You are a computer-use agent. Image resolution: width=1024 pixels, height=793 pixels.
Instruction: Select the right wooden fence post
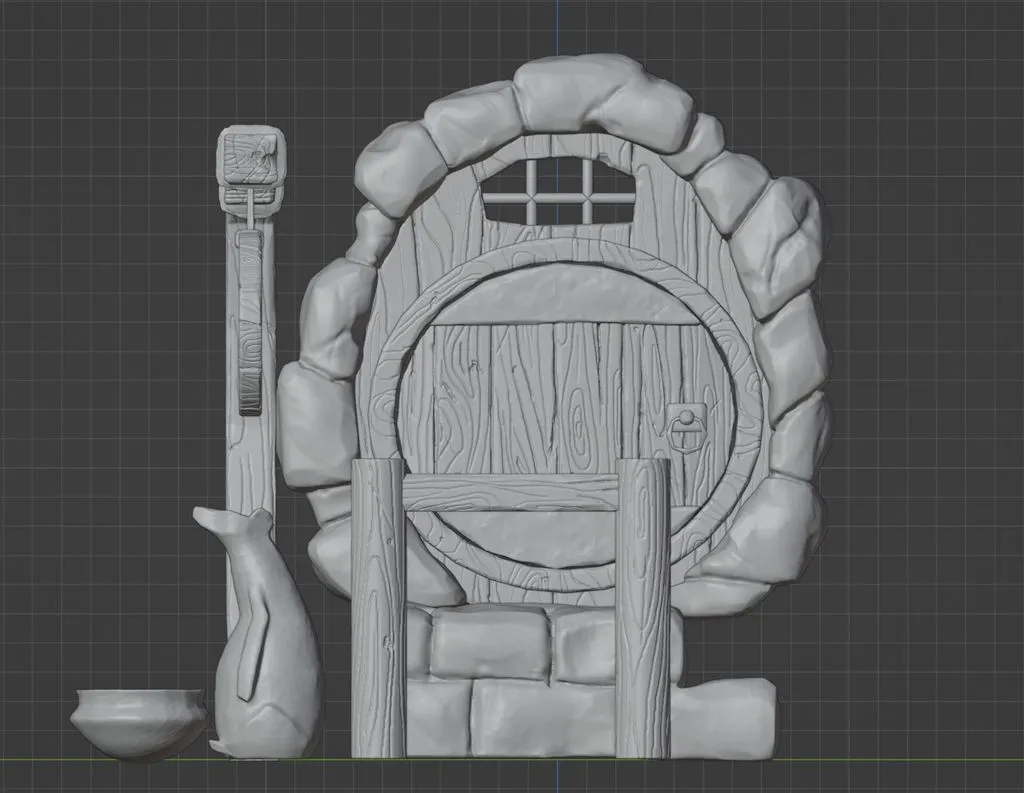pyautogui.click(x=643, y=608)
